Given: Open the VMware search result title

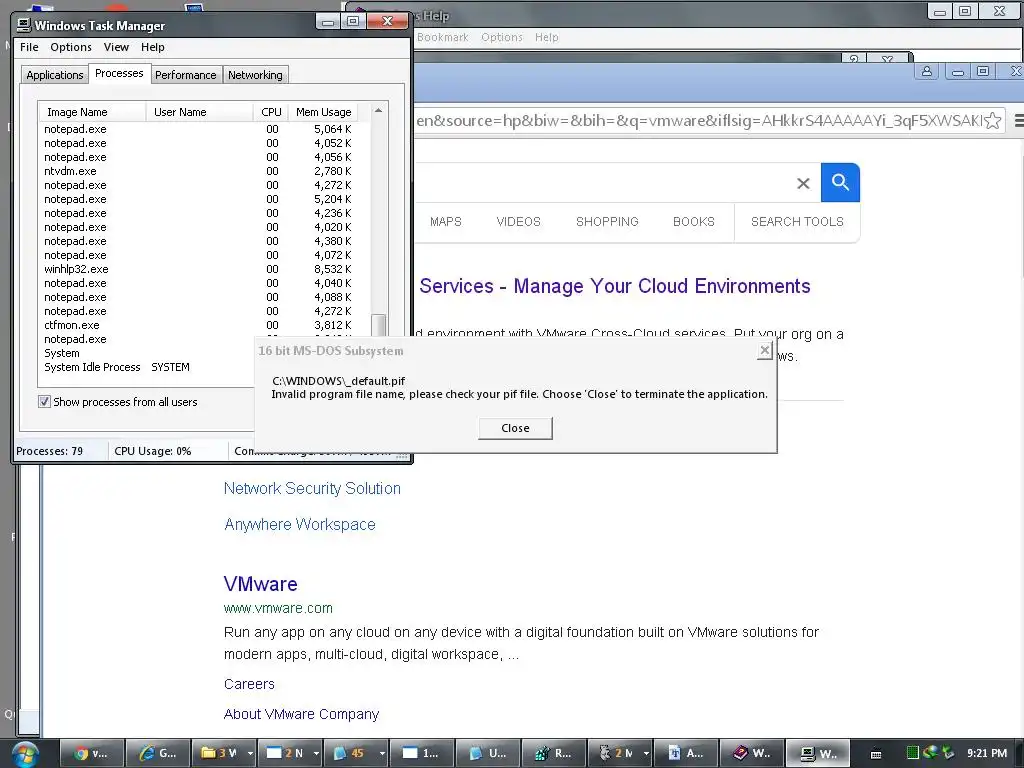Looking at the screenshot, I should click(261, 584).
